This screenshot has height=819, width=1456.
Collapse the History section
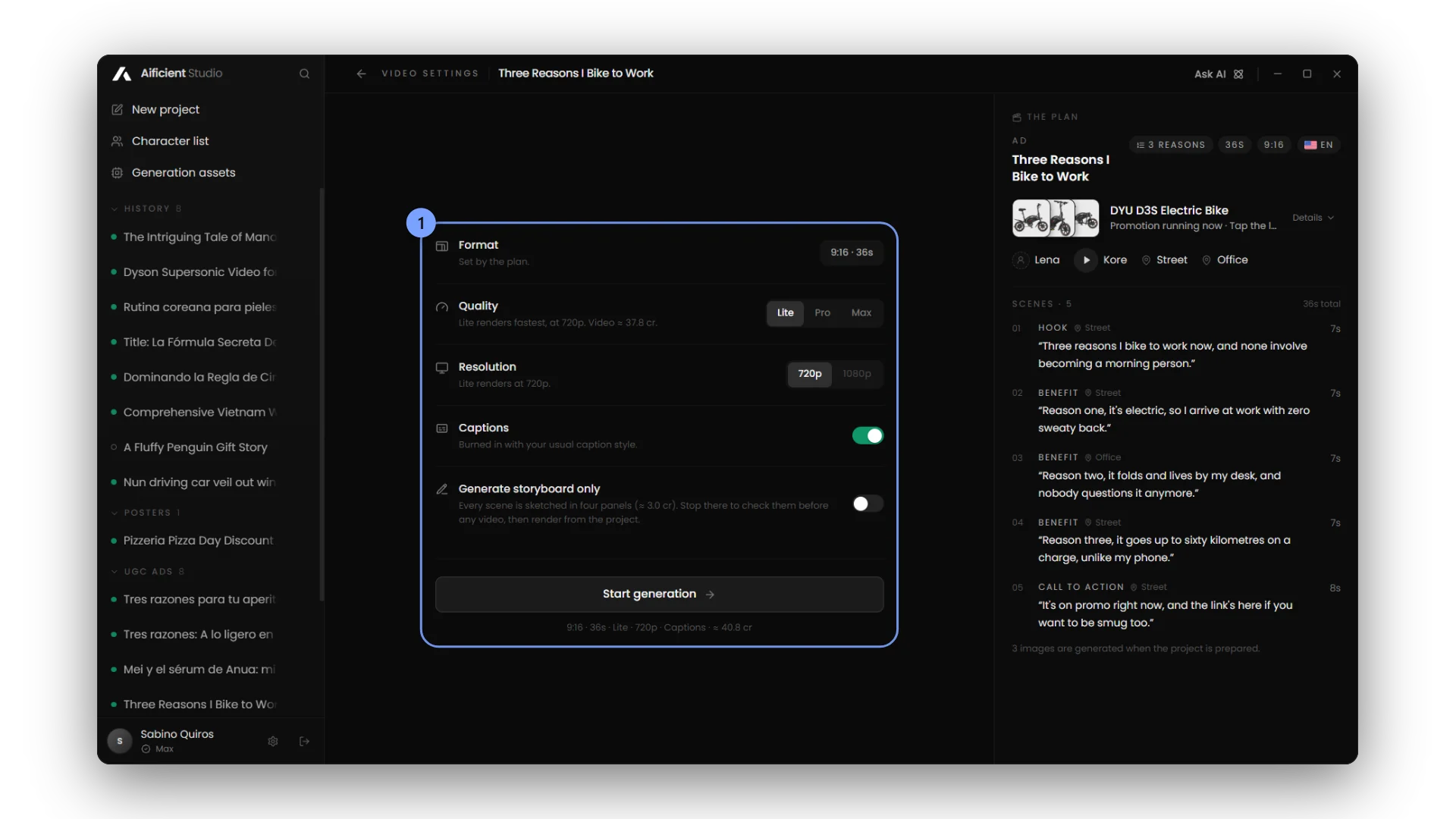[x=147, y=209]
